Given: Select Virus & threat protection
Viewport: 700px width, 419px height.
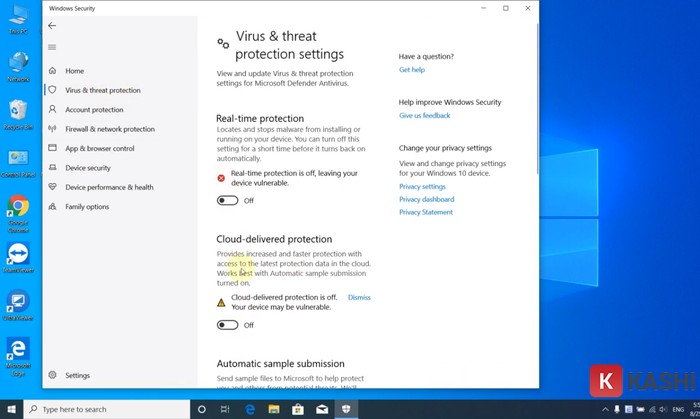Looking at the screenshot, I should [103, 90].
